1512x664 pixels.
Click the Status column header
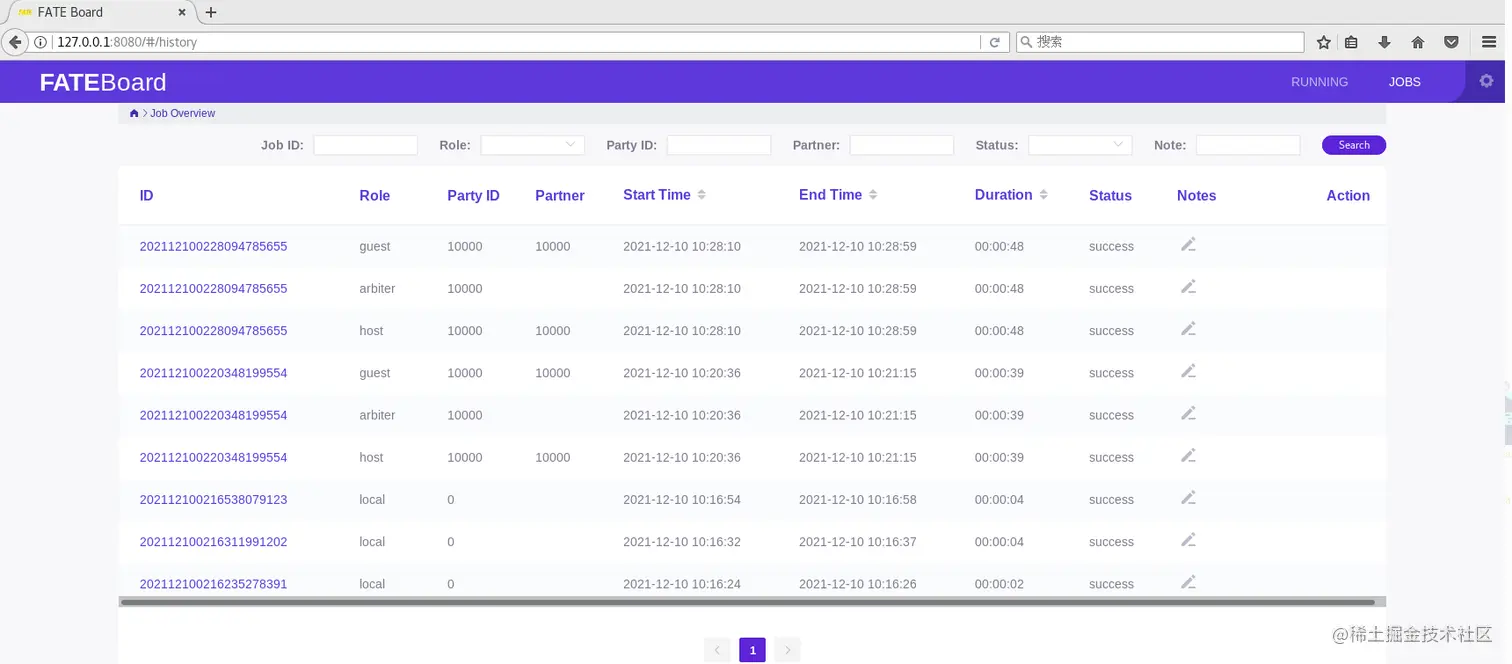coord(1110,196)
